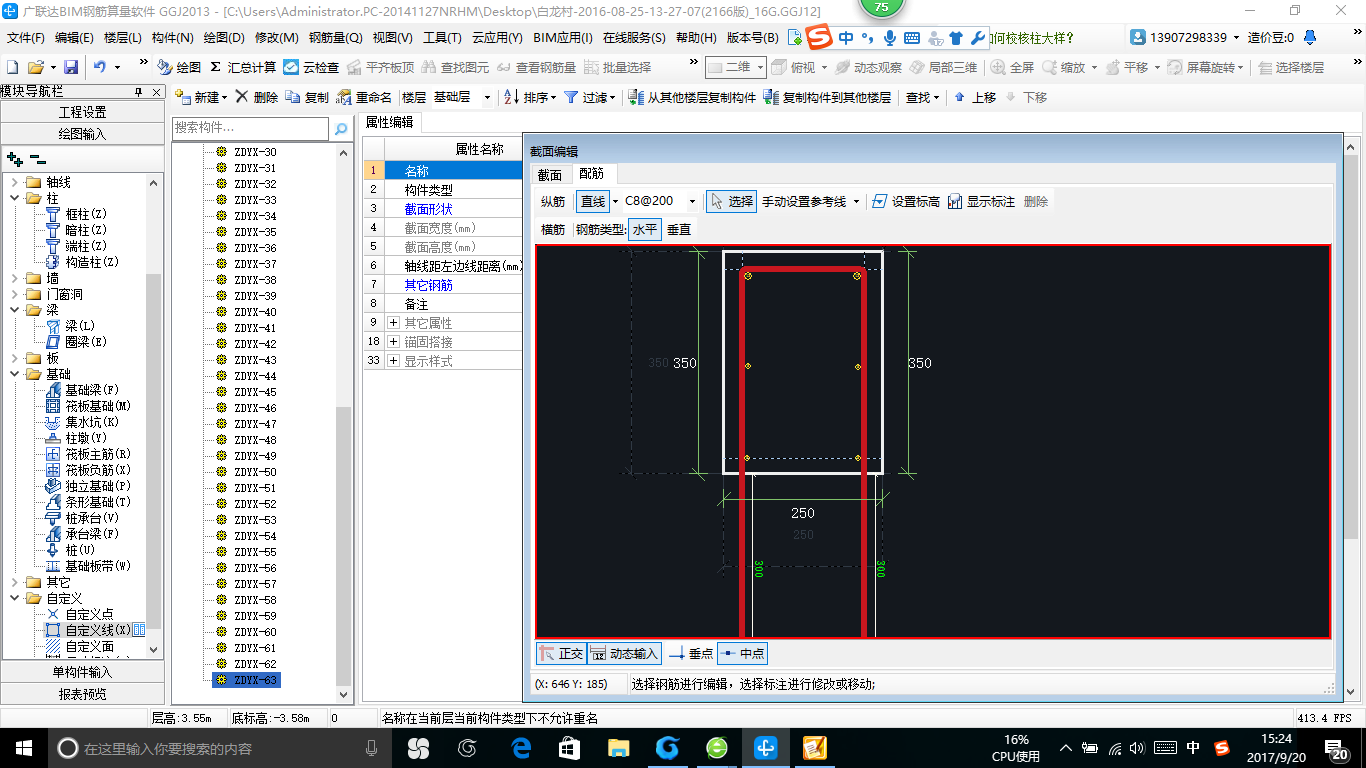Toggle 动态输入 dynamic input
This screenshot has width=1366, height=768.
coord(625,653)
